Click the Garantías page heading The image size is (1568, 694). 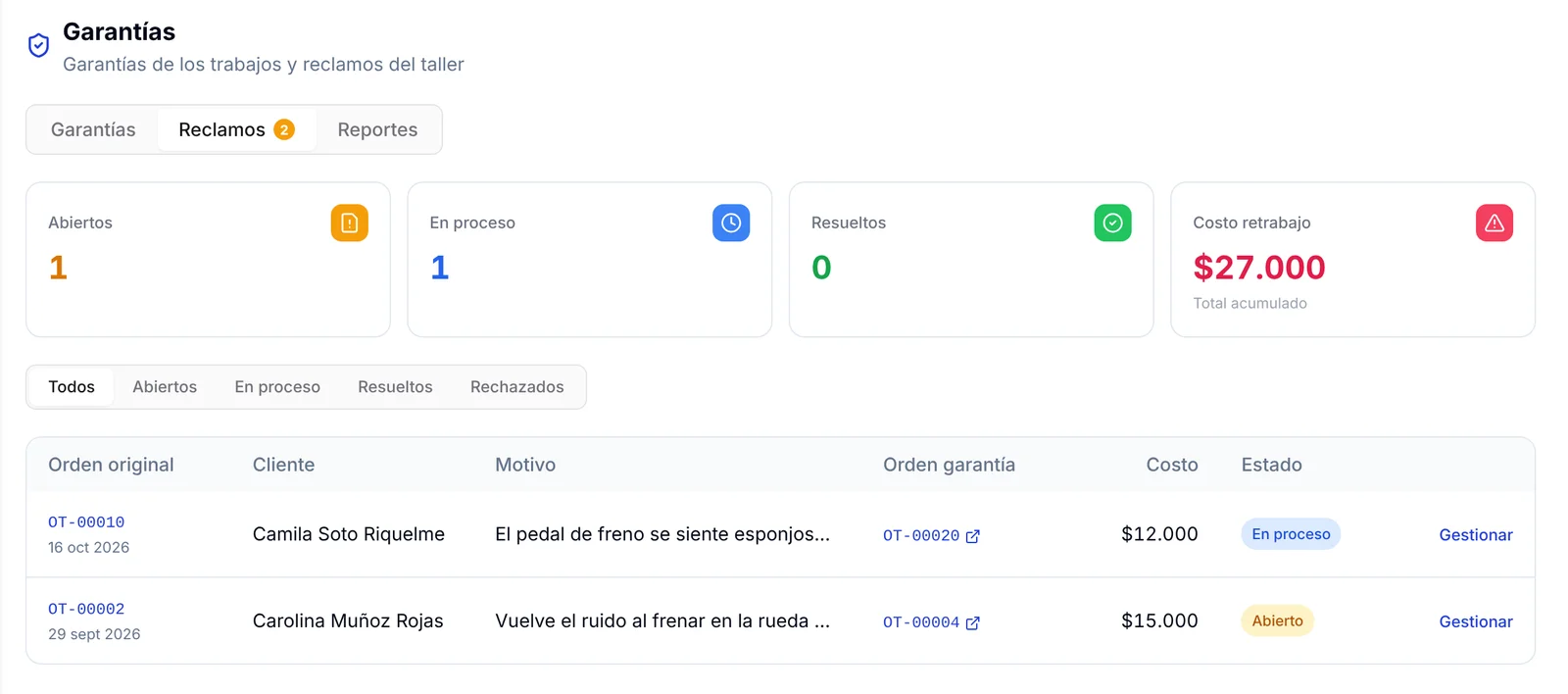(x=119, y=31)
